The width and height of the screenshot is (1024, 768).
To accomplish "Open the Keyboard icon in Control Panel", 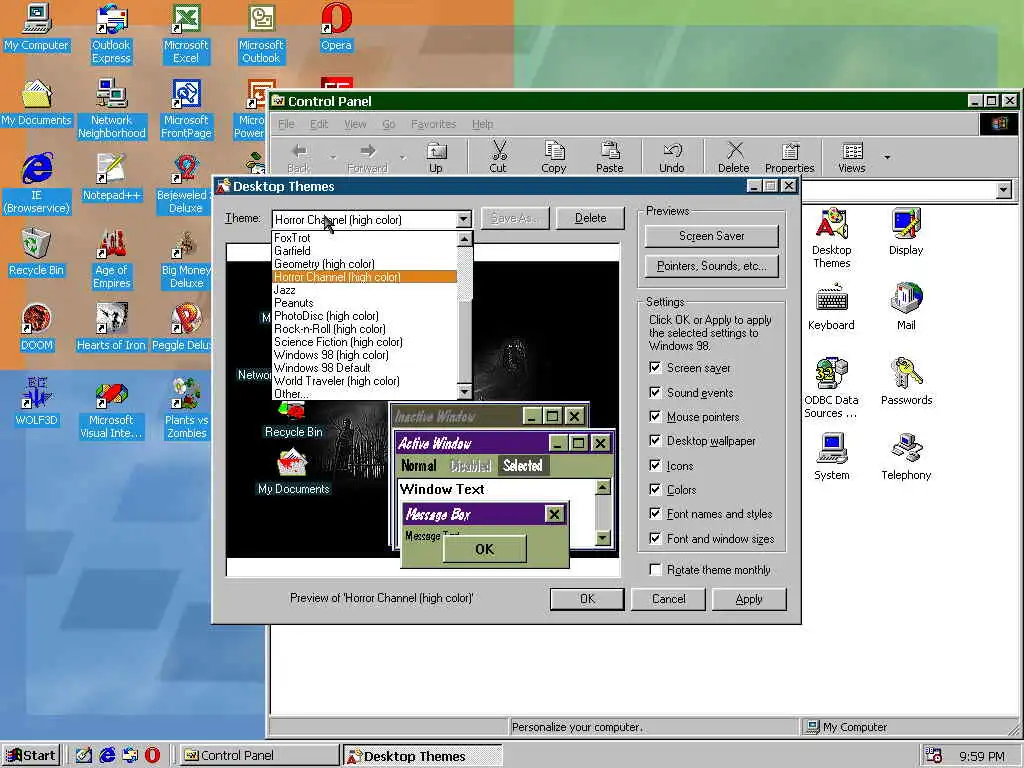I will [x=831, y=307].
